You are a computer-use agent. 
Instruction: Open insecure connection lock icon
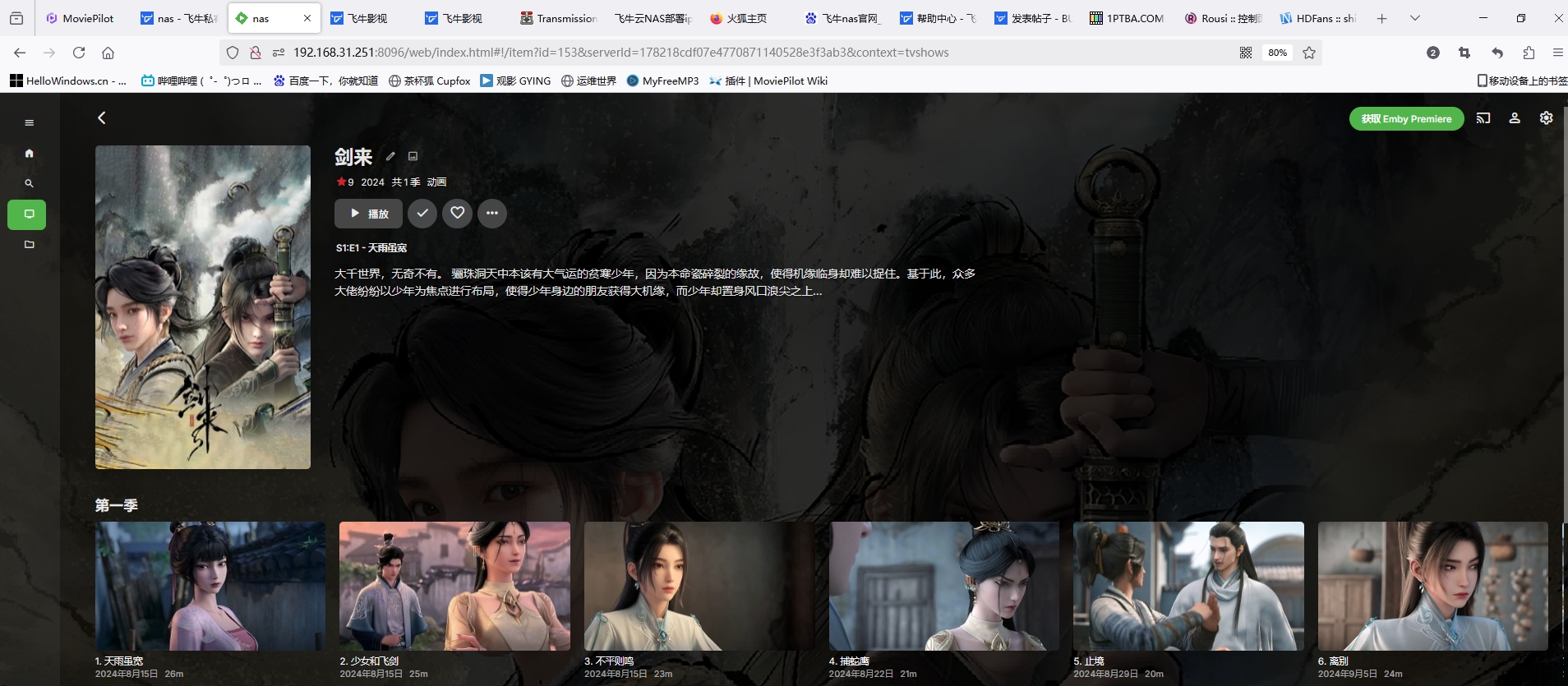coord(256,53)
